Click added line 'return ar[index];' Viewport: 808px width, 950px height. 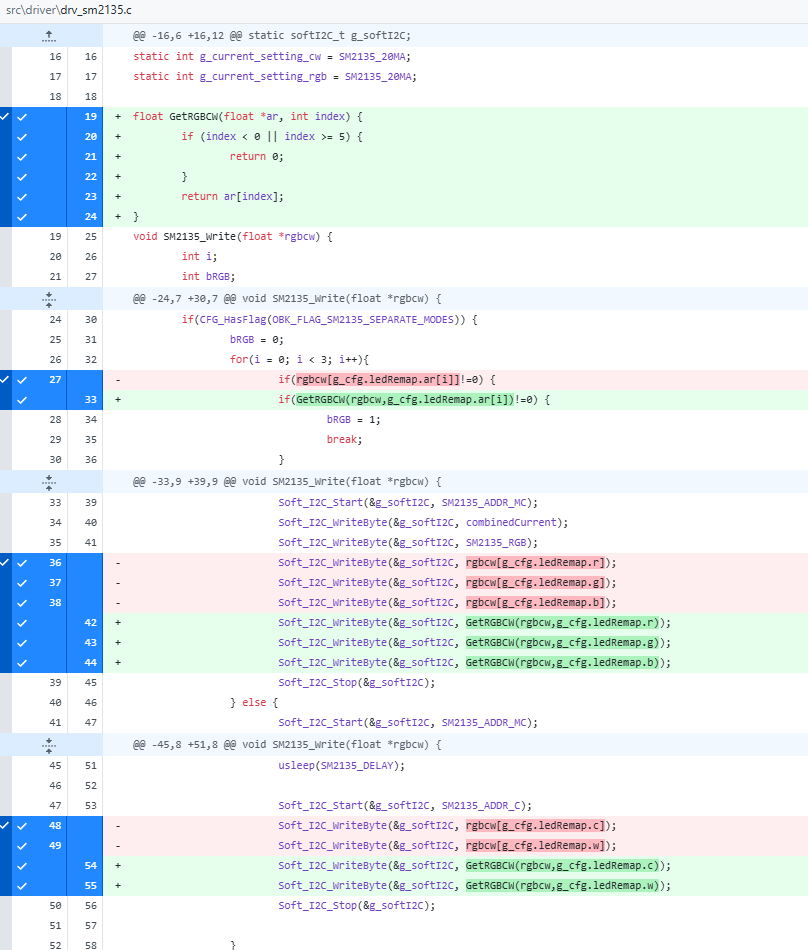(233, 196)
